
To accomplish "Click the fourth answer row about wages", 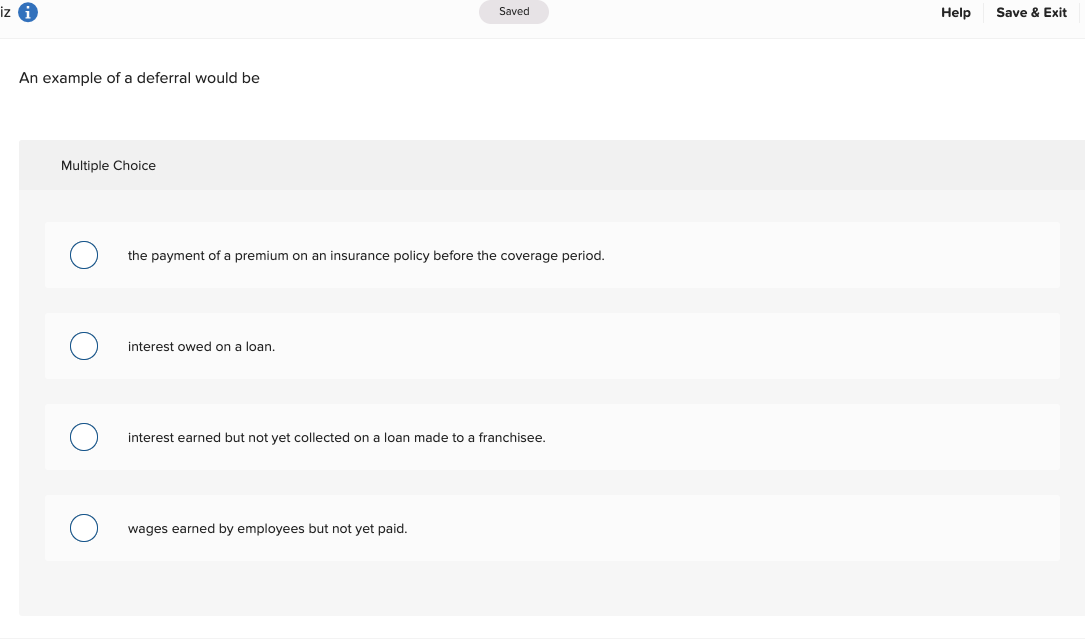I will (x=550, y=528).
